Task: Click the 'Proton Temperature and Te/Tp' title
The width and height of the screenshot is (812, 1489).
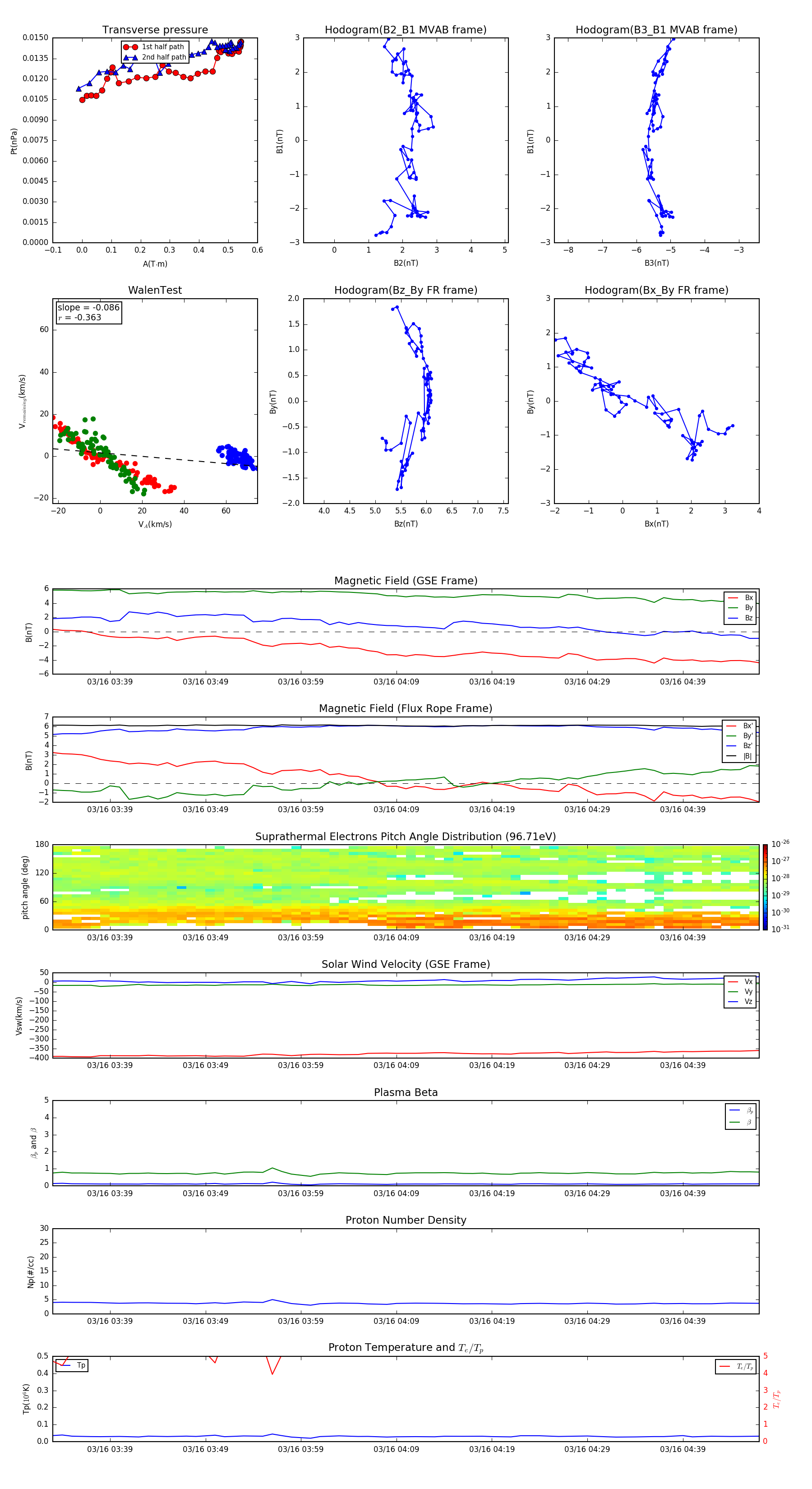Action: (x=406, y=1347)
